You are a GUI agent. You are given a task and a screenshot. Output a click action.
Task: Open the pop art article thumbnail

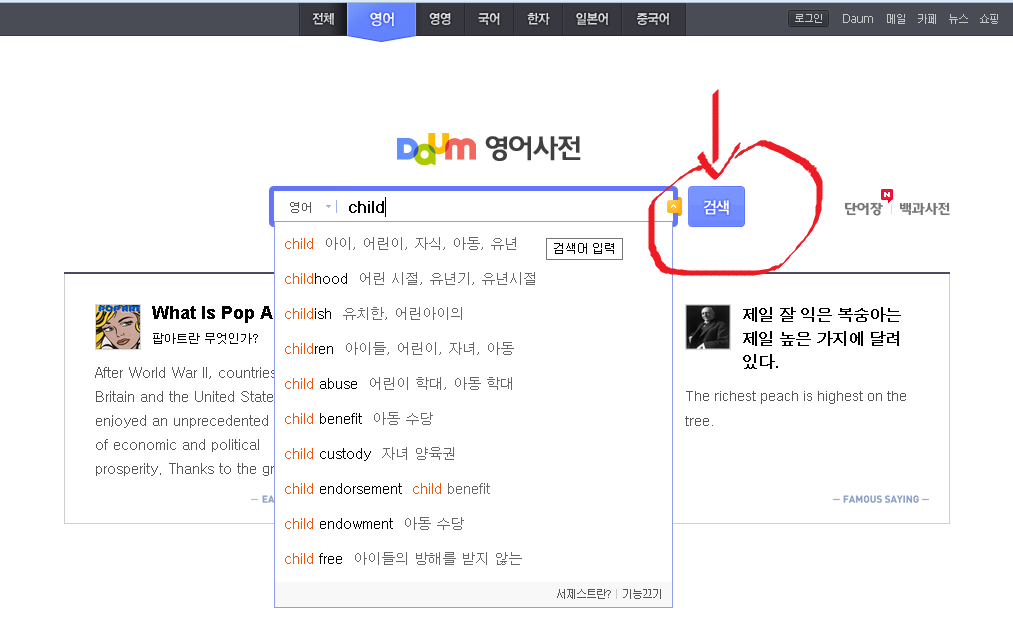pyautogui.click(x=118, y=327)
